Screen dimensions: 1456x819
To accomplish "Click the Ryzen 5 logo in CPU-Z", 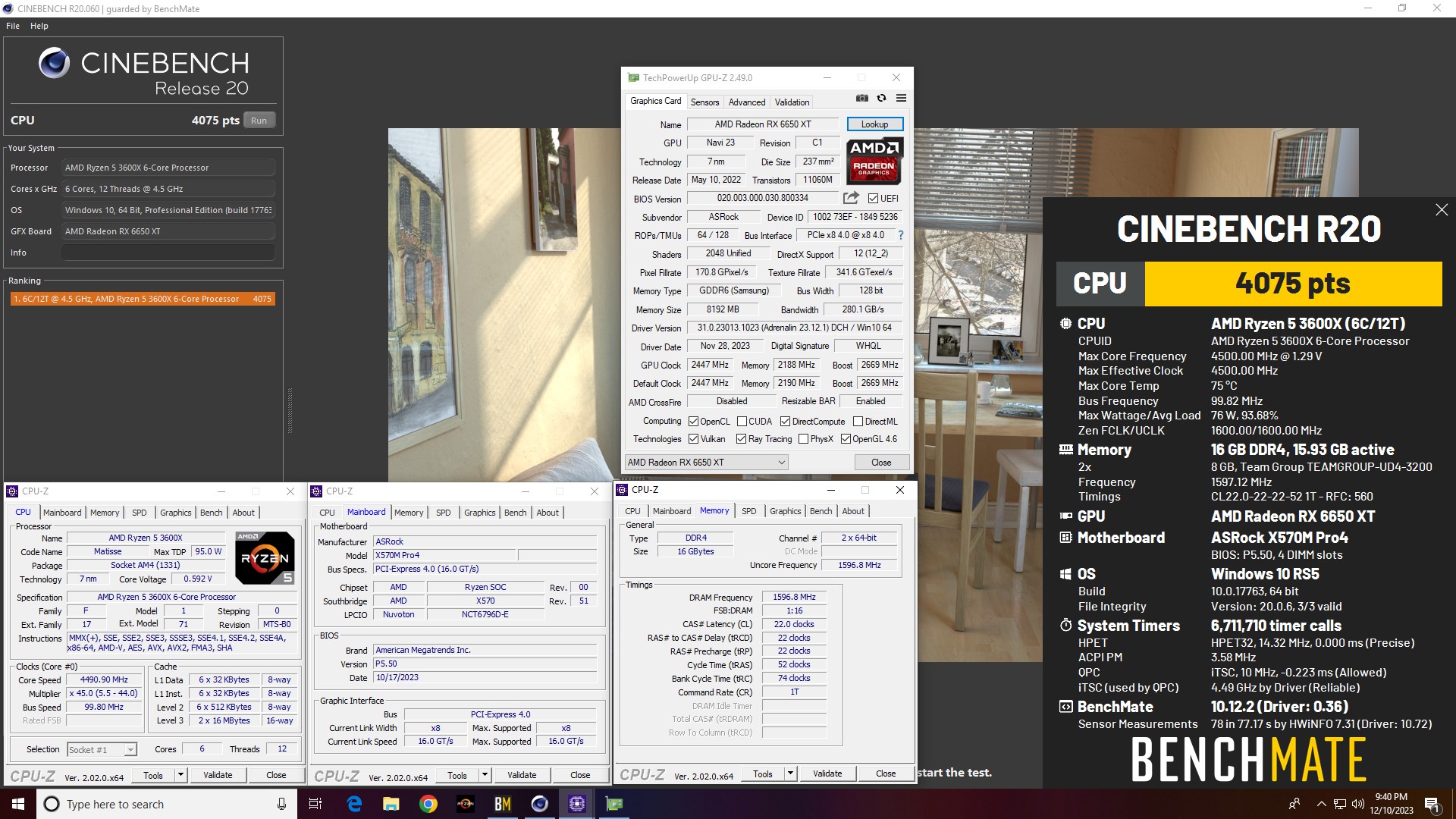I will [x=265, y=557].
